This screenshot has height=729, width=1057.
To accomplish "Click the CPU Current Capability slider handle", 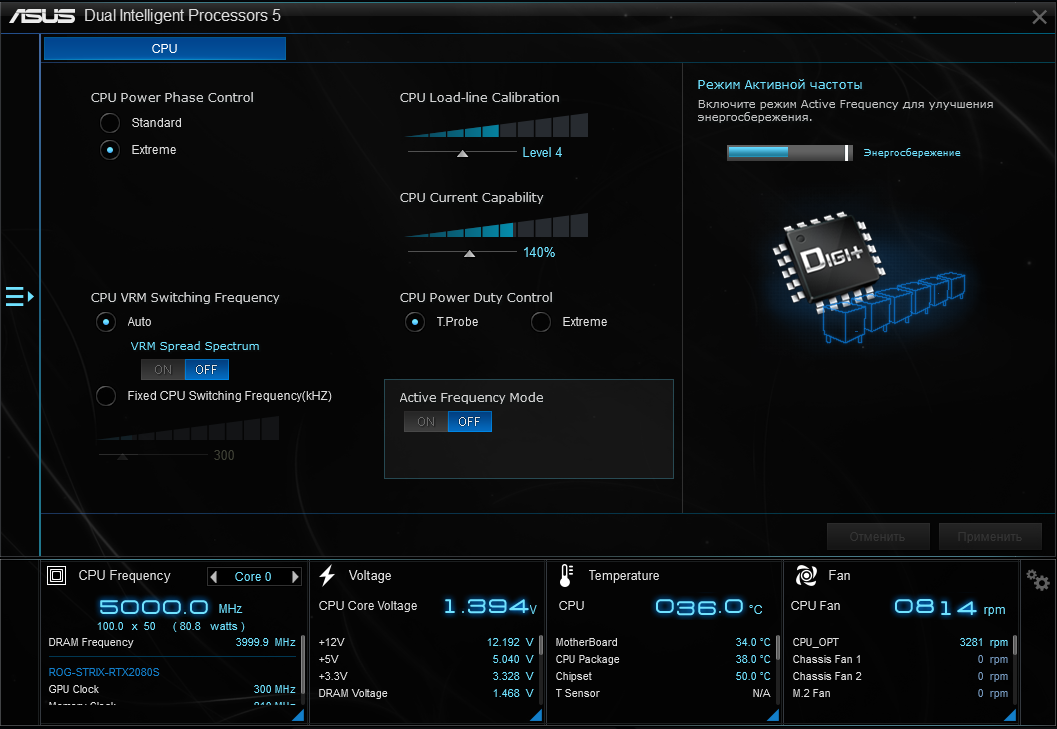I will pyautogui.click(x=470, y=254).
